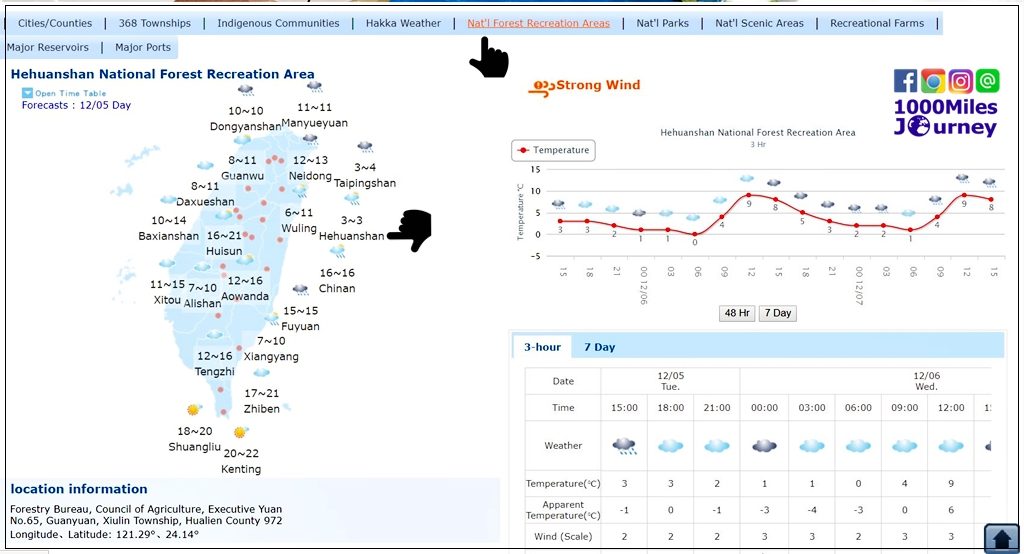Switch to the 7 Day forecast tab
The image size is (1024, 554).
coord(600,347)
